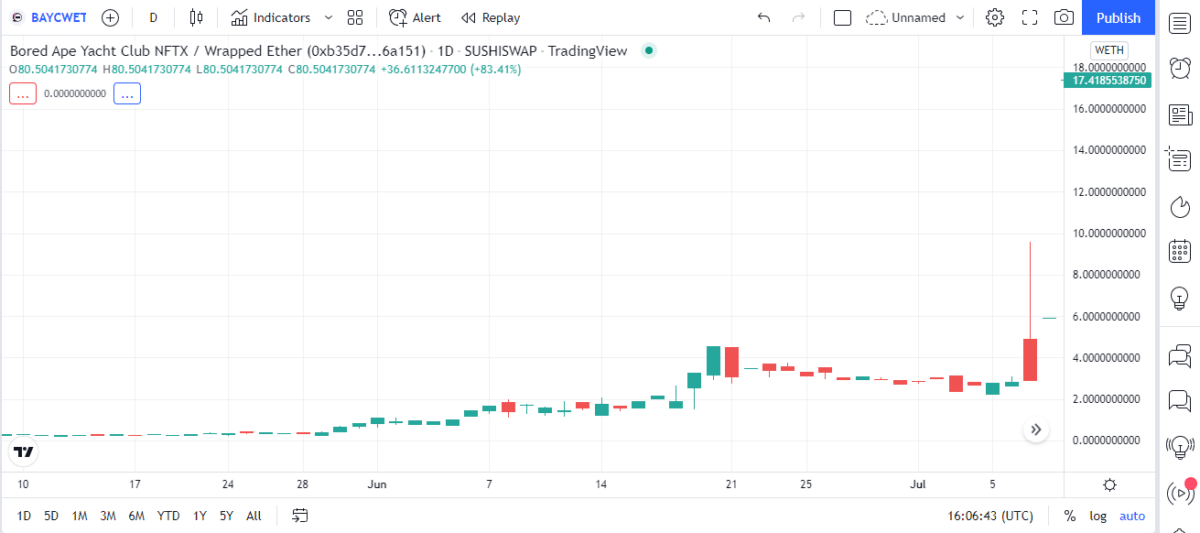Create an Alert

[x=415, y=17]
